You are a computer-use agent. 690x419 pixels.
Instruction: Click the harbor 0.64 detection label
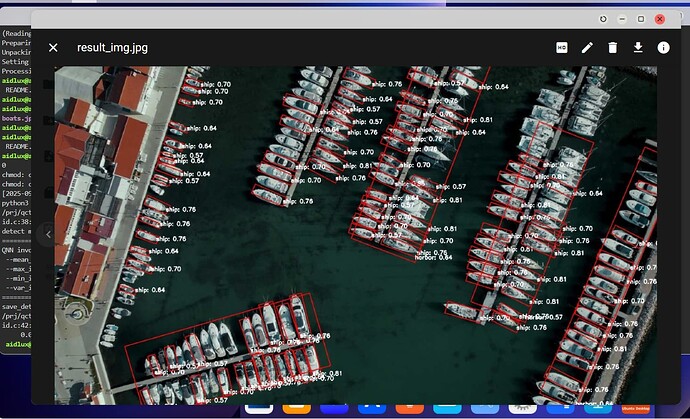(x=433, y=257)
